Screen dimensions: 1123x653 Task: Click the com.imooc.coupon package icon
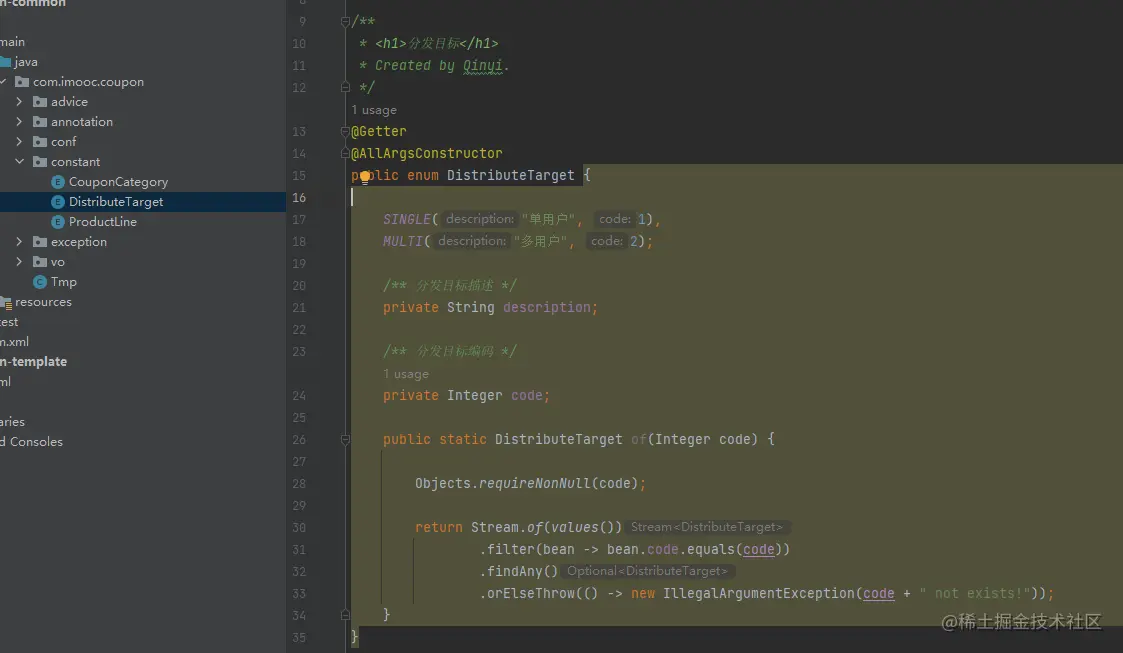pos(22,82)
